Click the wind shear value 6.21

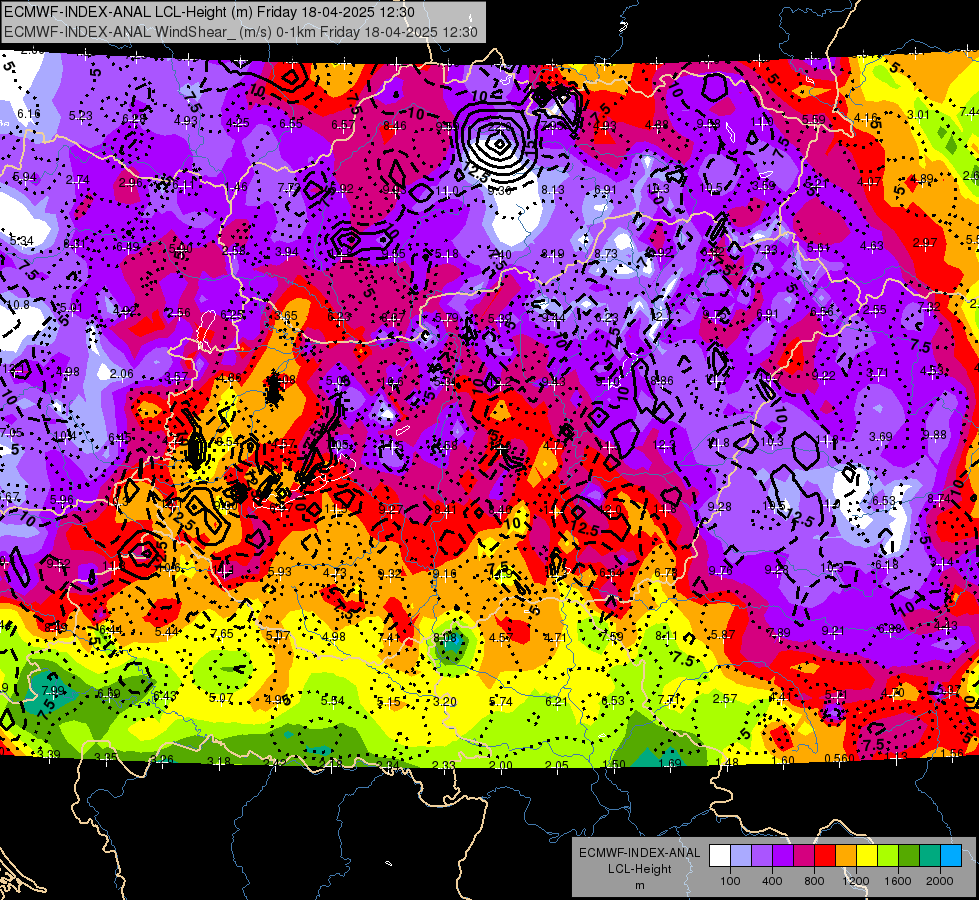[556, 701]
